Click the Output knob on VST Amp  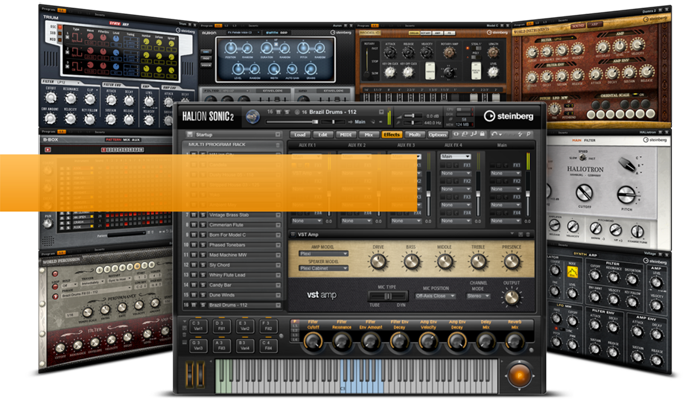tap(512, 297)
